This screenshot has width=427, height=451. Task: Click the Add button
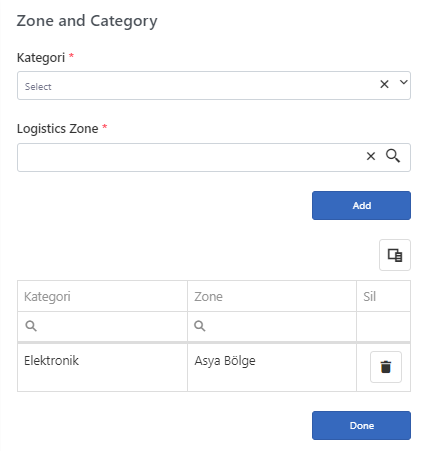[x=361, y=205]
